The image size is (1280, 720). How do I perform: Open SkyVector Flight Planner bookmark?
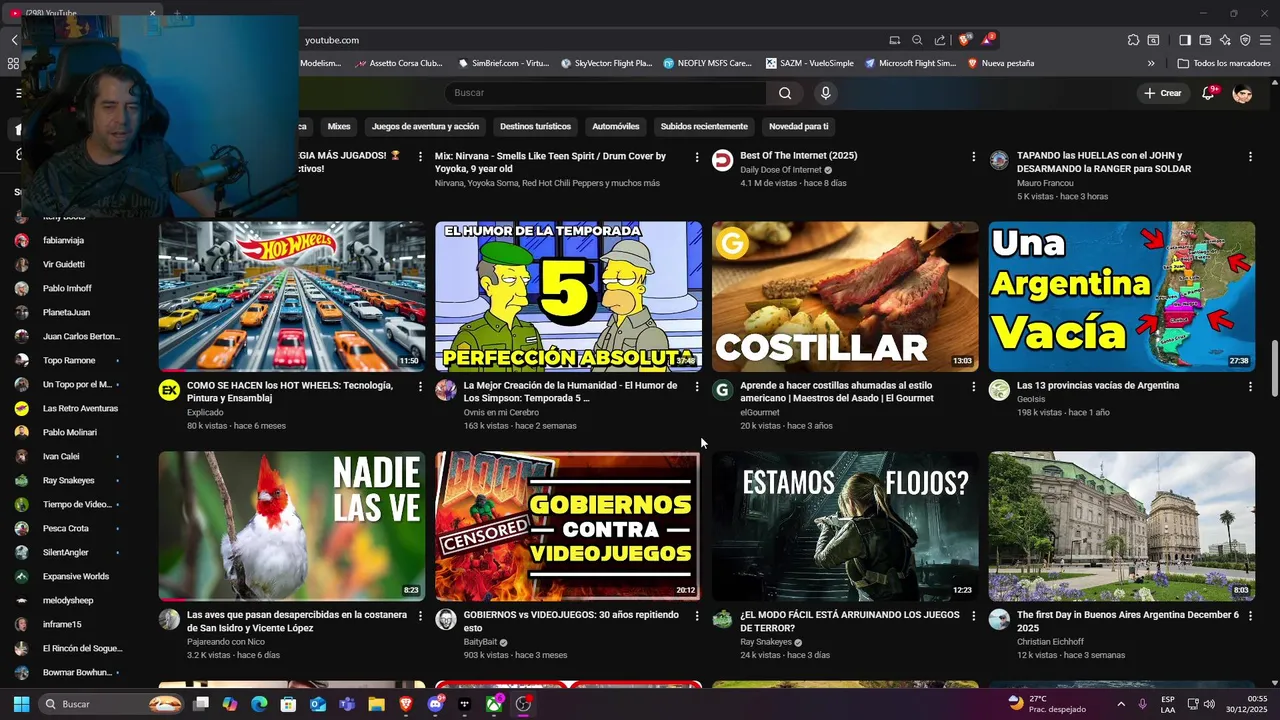click(606, 63)
